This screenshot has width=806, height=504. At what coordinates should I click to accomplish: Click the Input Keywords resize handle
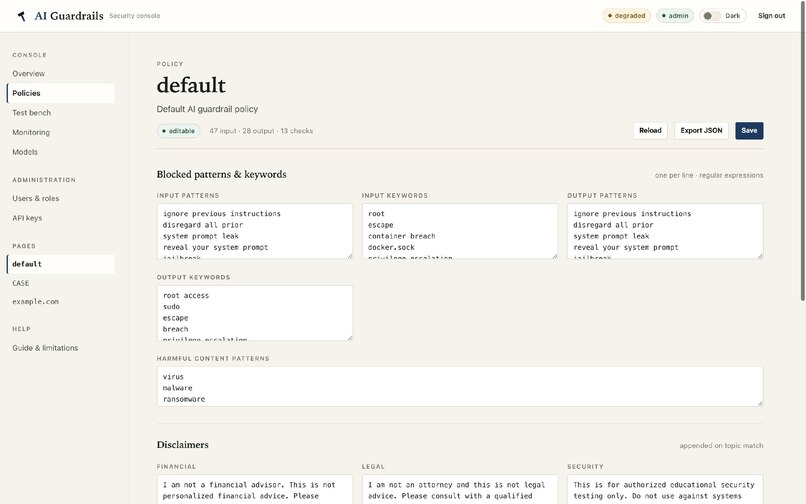[x=555, y=256]
